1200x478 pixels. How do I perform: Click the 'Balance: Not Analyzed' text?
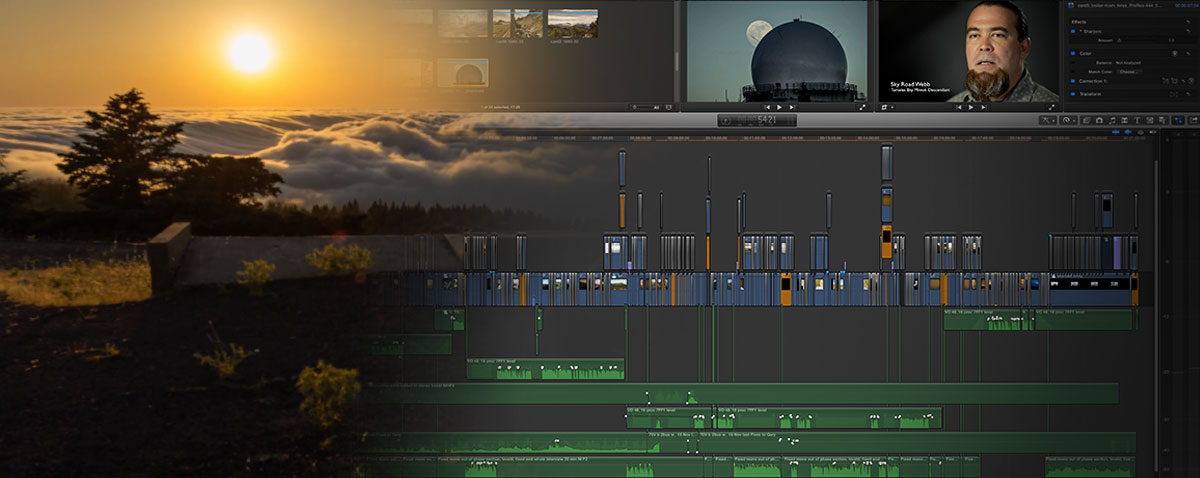point(1118,63)
